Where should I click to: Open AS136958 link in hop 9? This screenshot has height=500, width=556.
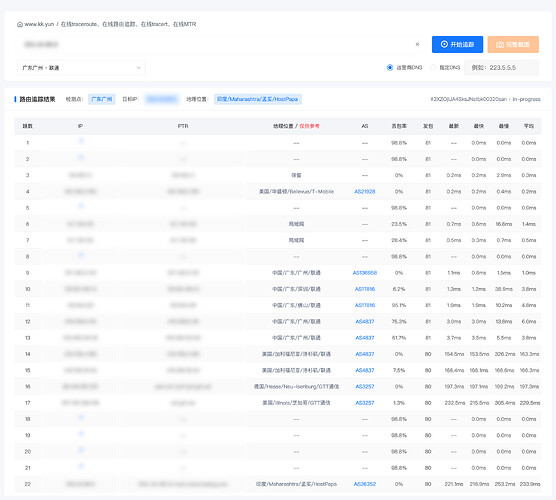[365, 273]
